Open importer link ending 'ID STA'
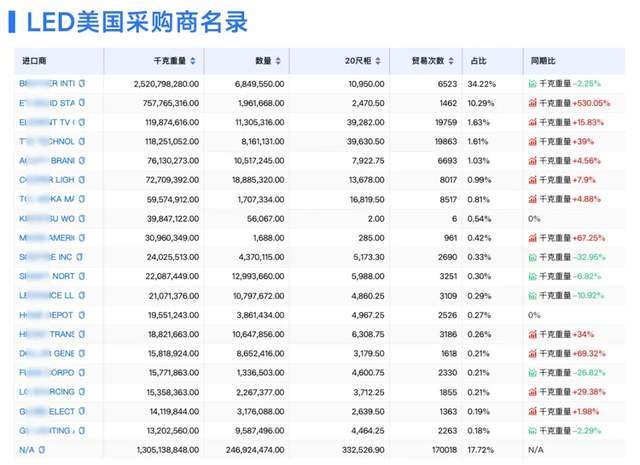The width and height of the screenshot is (640, 465). pos(47,103)
